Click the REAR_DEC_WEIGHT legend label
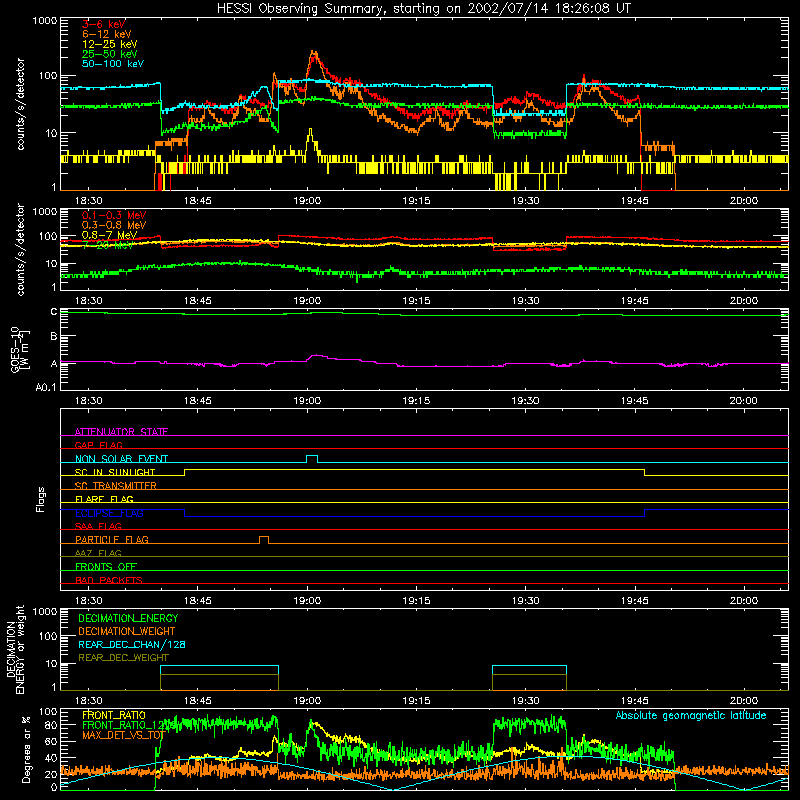800x800 pixels. click(123, 658)
